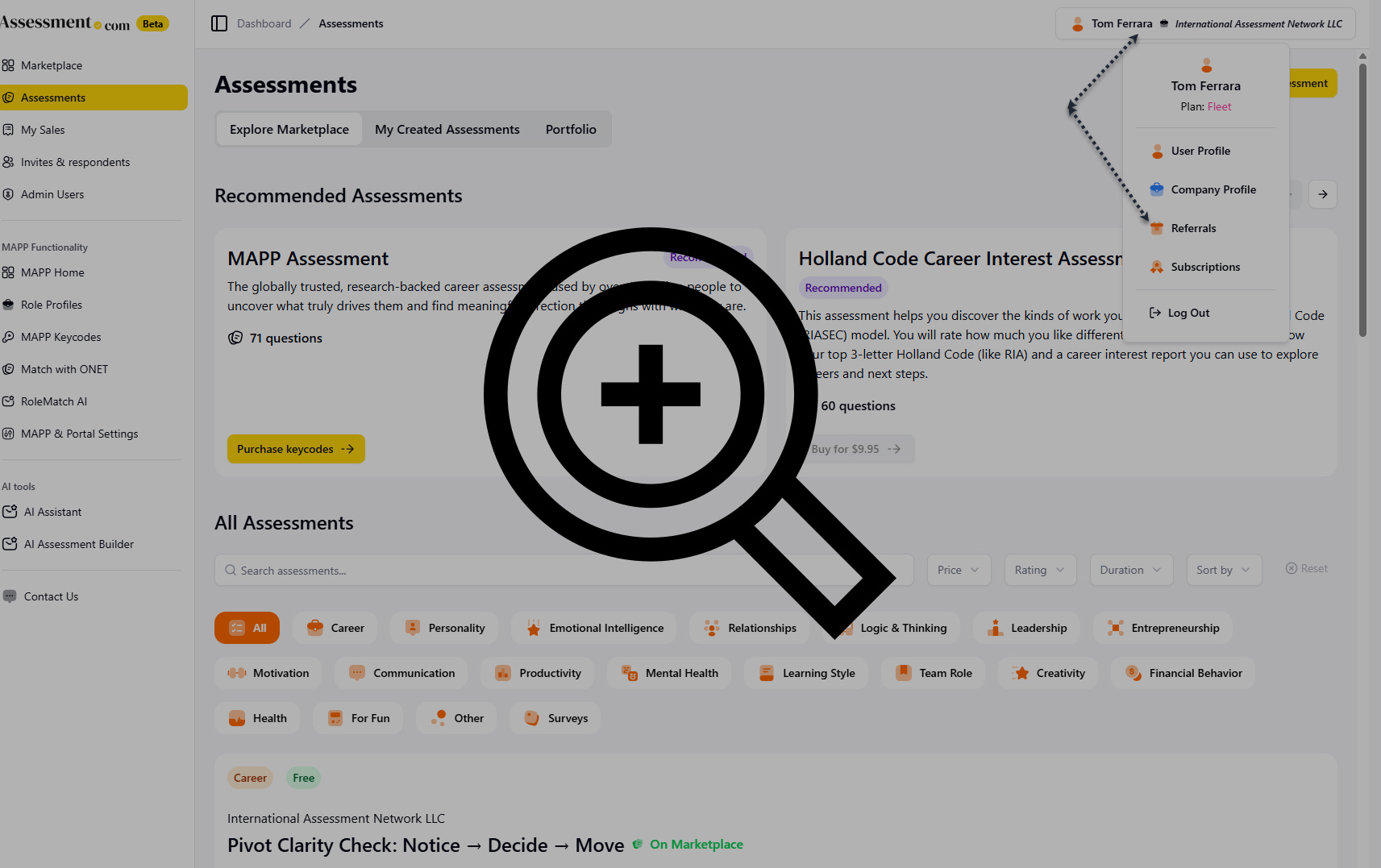The image size is (1381, 868).
Task: Click the Assessment.com logo
Action: 65,23
